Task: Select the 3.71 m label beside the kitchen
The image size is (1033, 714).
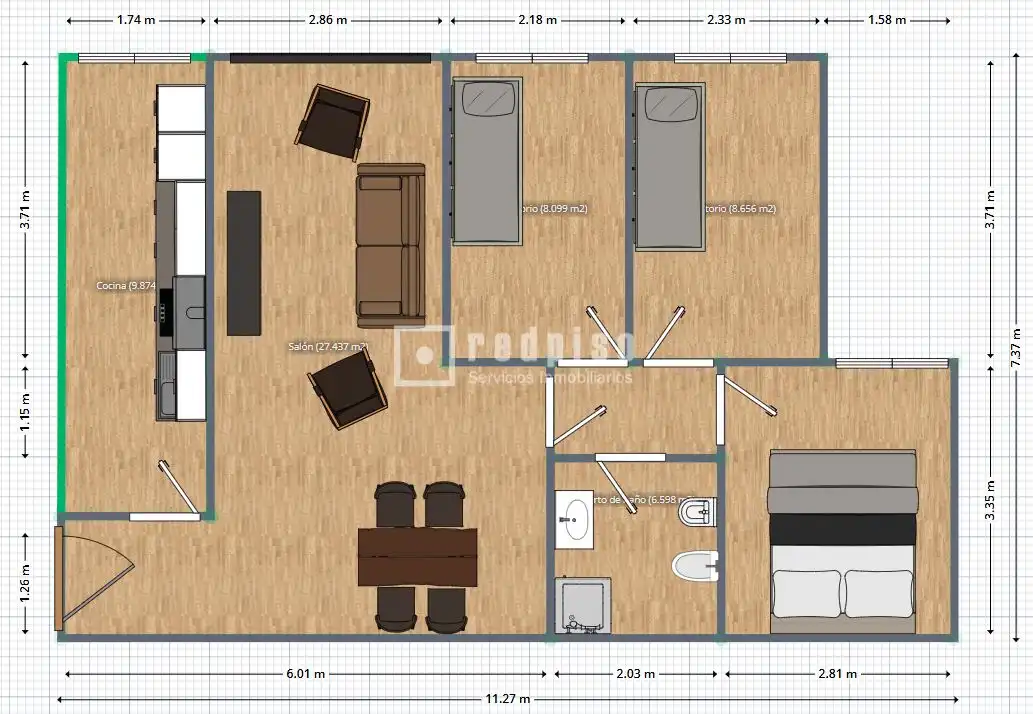Action: (x=25, y=209)
